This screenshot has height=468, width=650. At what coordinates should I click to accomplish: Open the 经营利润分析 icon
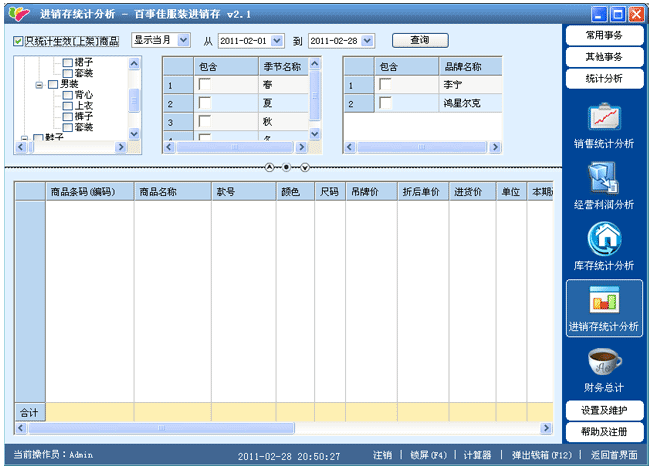tap(603, 177)
